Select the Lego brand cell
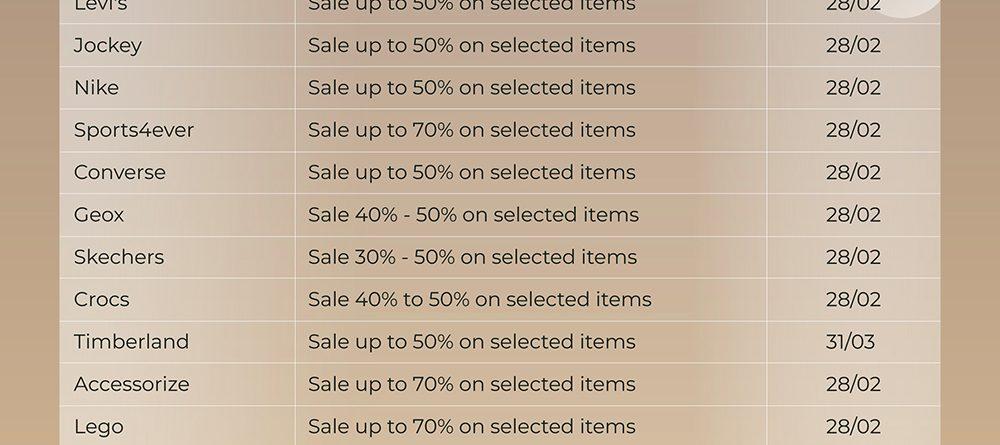Image resolution: width=1000 pixels, height=445 pixels. tap(177, 427)
